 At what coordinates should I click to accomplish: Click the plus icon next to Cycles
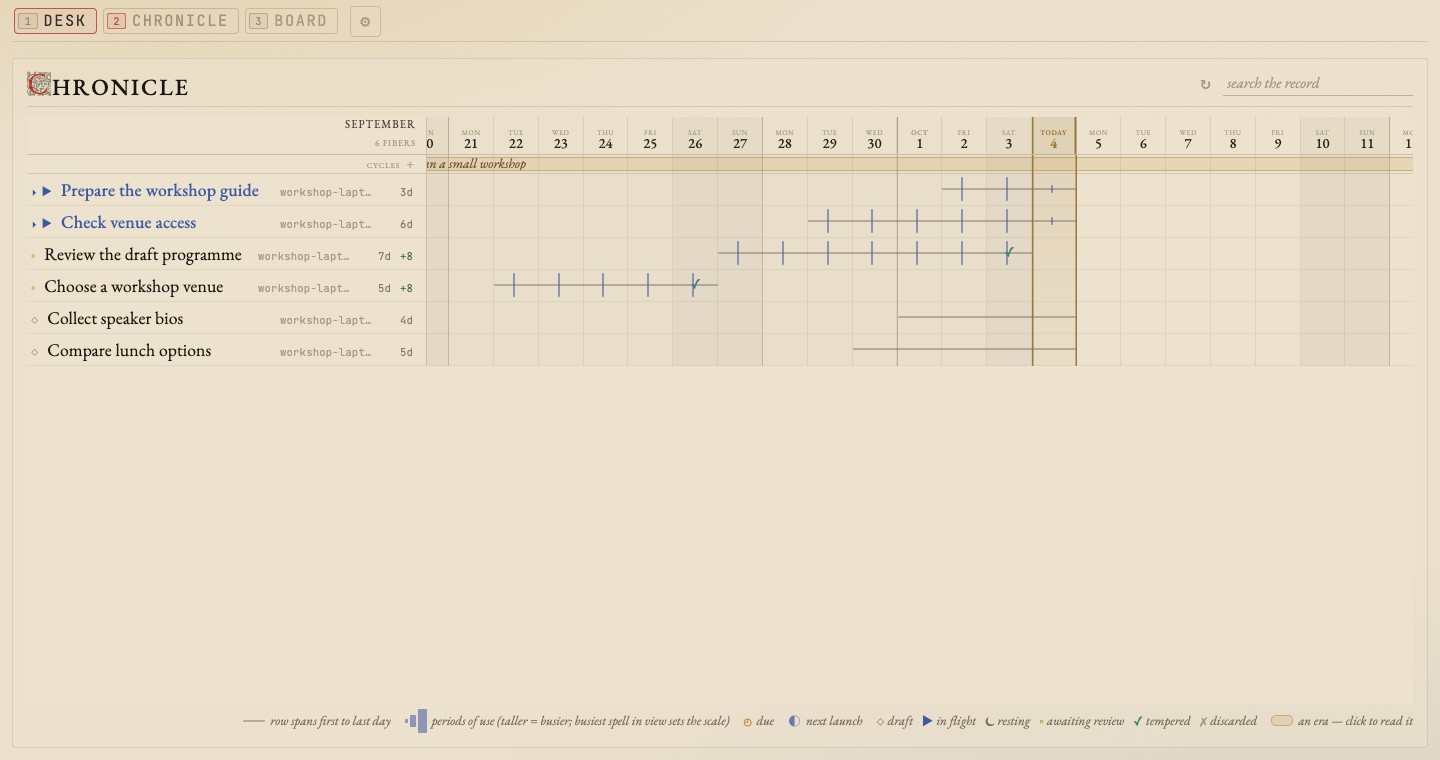(x=410, y=165)
